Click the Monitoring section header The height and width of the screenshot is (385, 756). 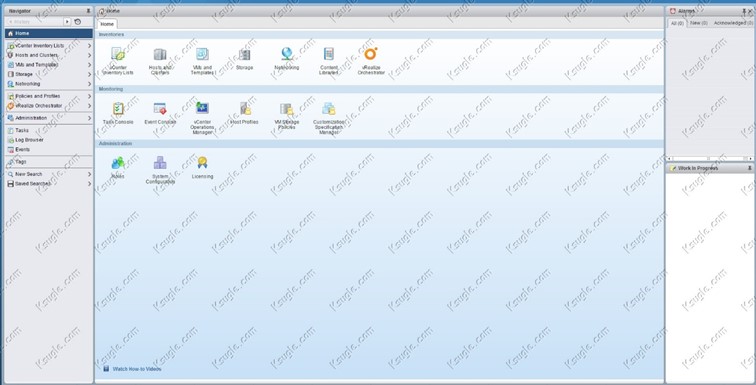tap(379, 89)
